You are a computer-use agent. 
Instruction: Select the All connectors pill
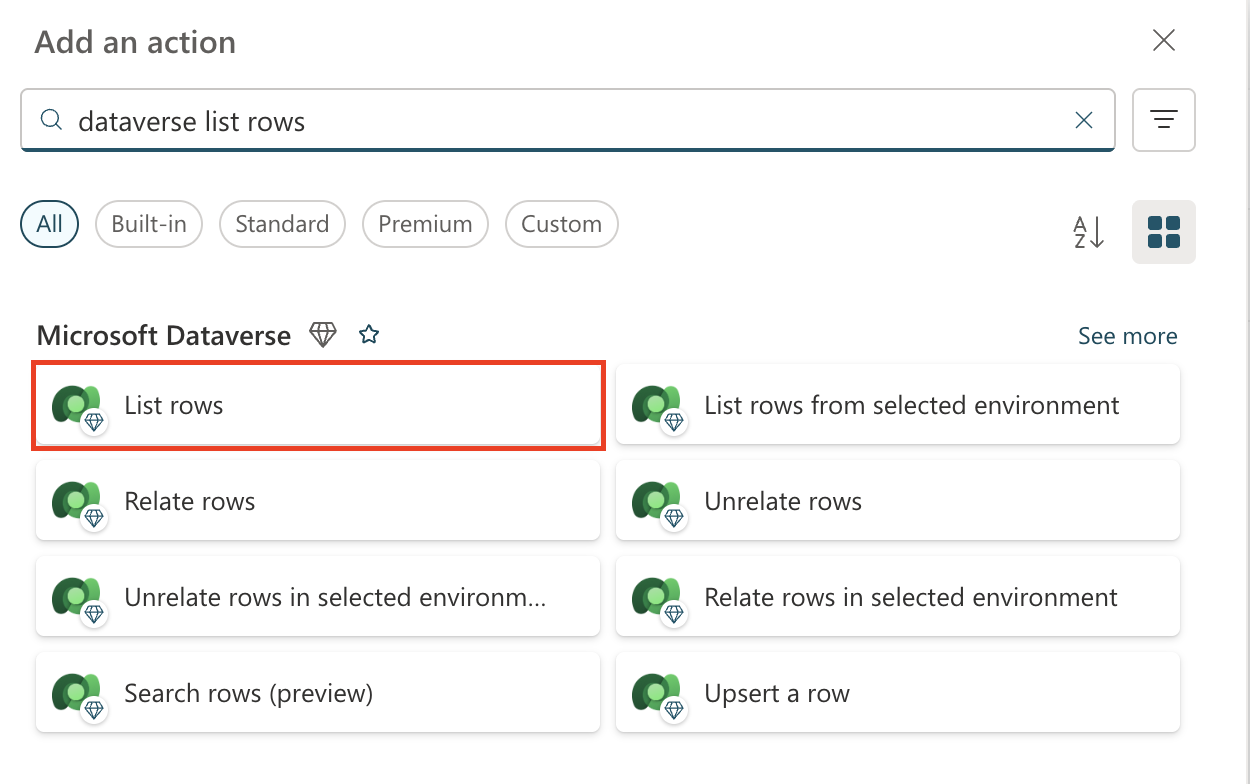(49, 224)
